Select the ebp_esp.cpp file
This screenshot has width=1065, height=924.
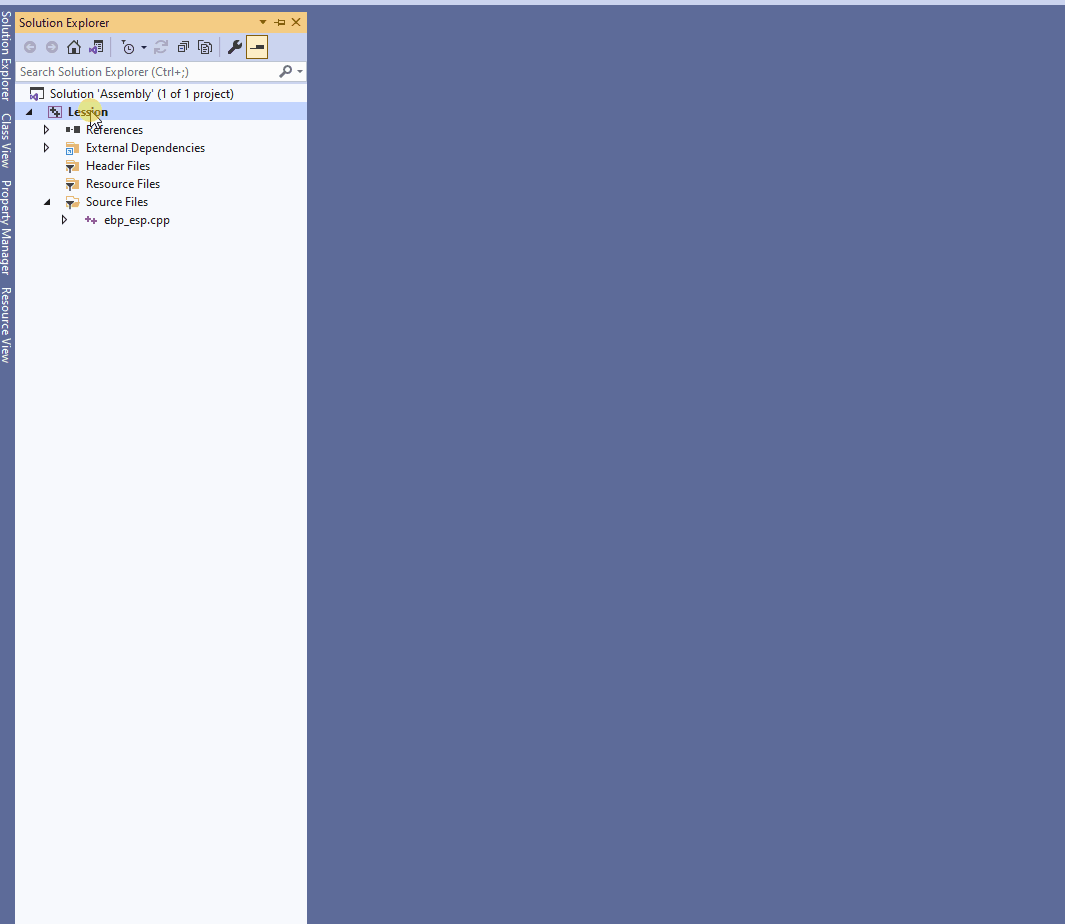(x=137, y=220)
